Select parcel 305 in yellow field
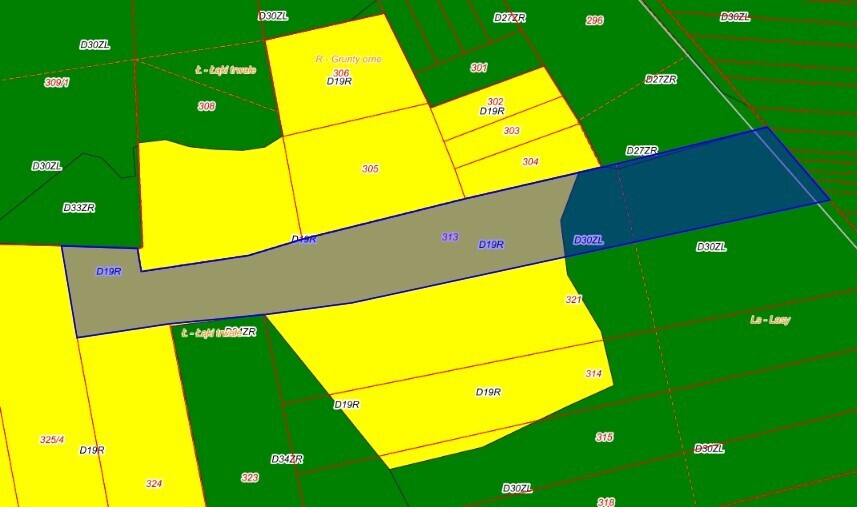Image resolution: width=857 pixels, height=507 pixels. (370, 169)
